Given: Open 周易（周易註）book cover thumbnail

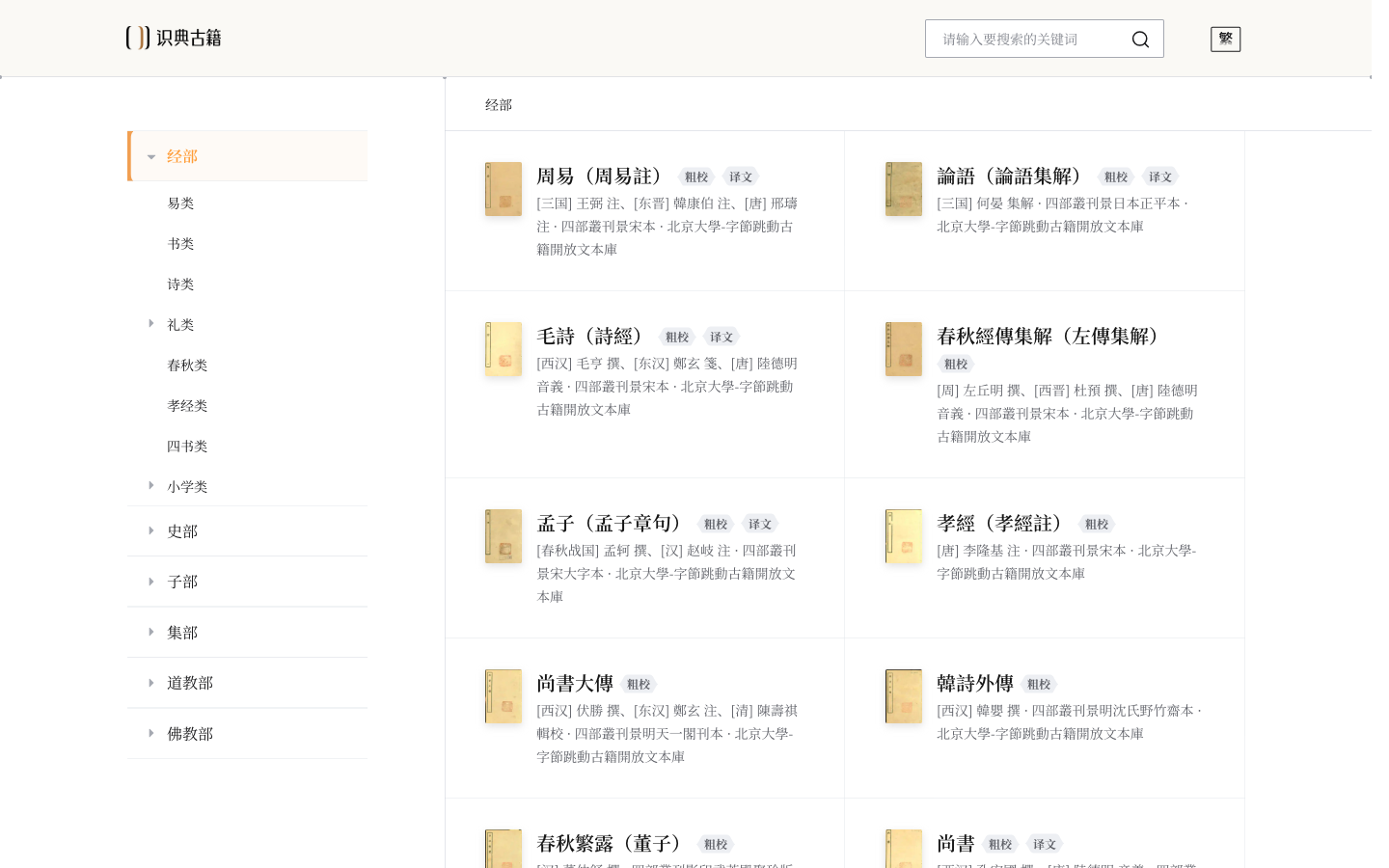Looking at the screenshot, I should 504,189.
